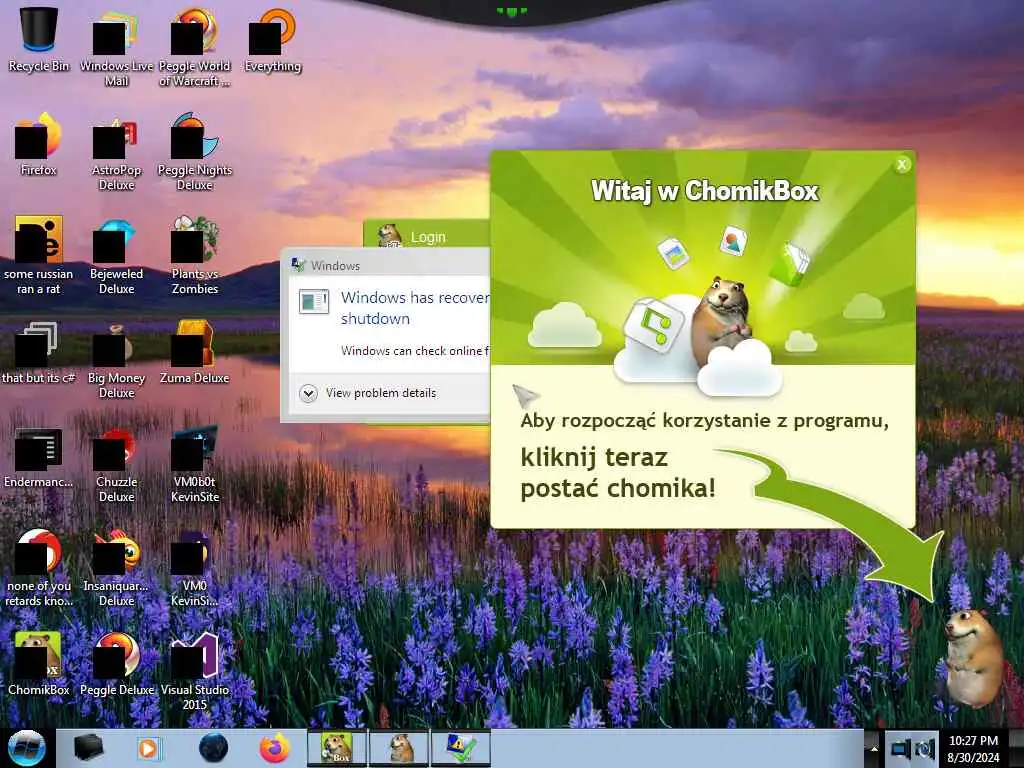Click the 'Witaj w ChomikBox' title text
This screenshot has height=768, width=1024.
pyautogui.click(x=705, y=191)
